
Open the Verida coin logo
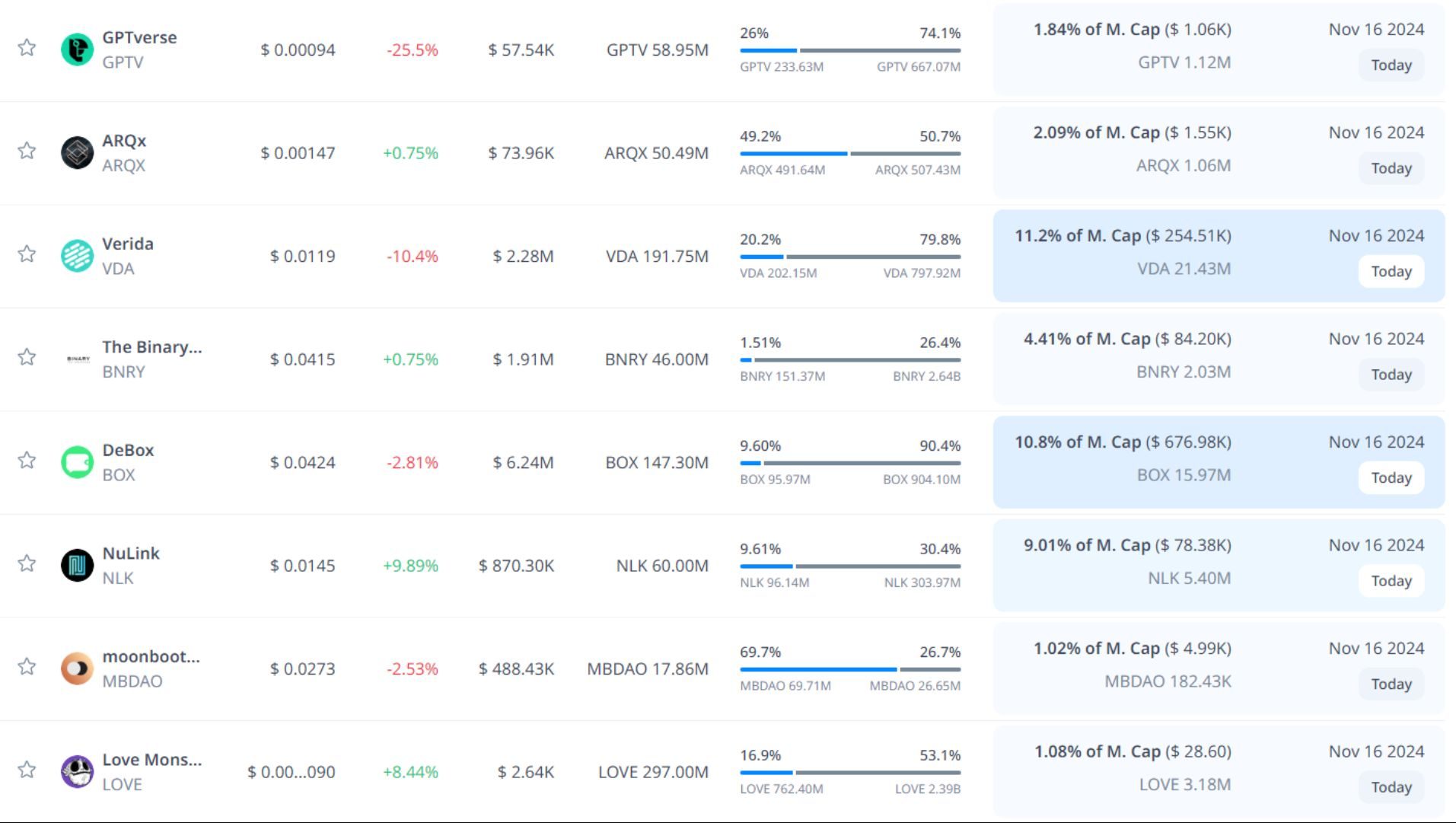77,257
